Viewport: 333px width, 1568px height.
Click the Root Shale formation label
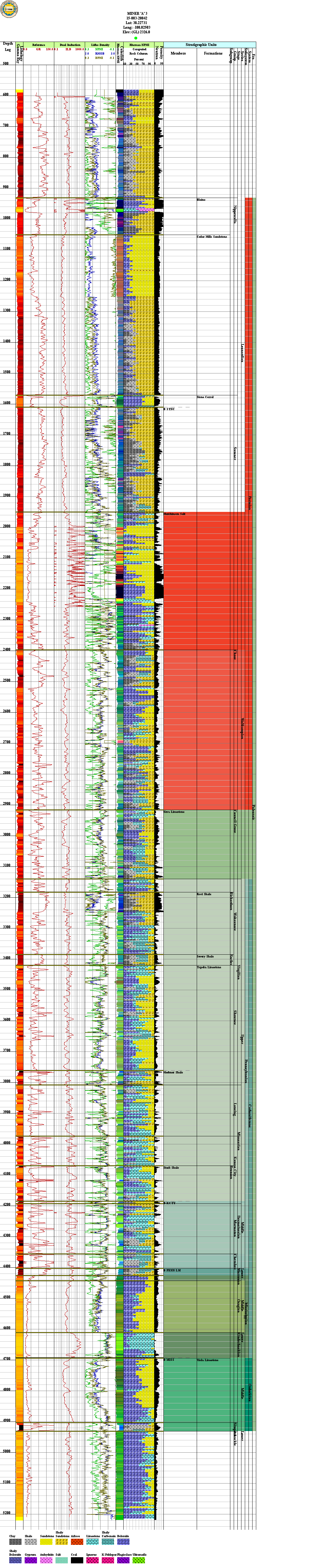pos(204,894)
